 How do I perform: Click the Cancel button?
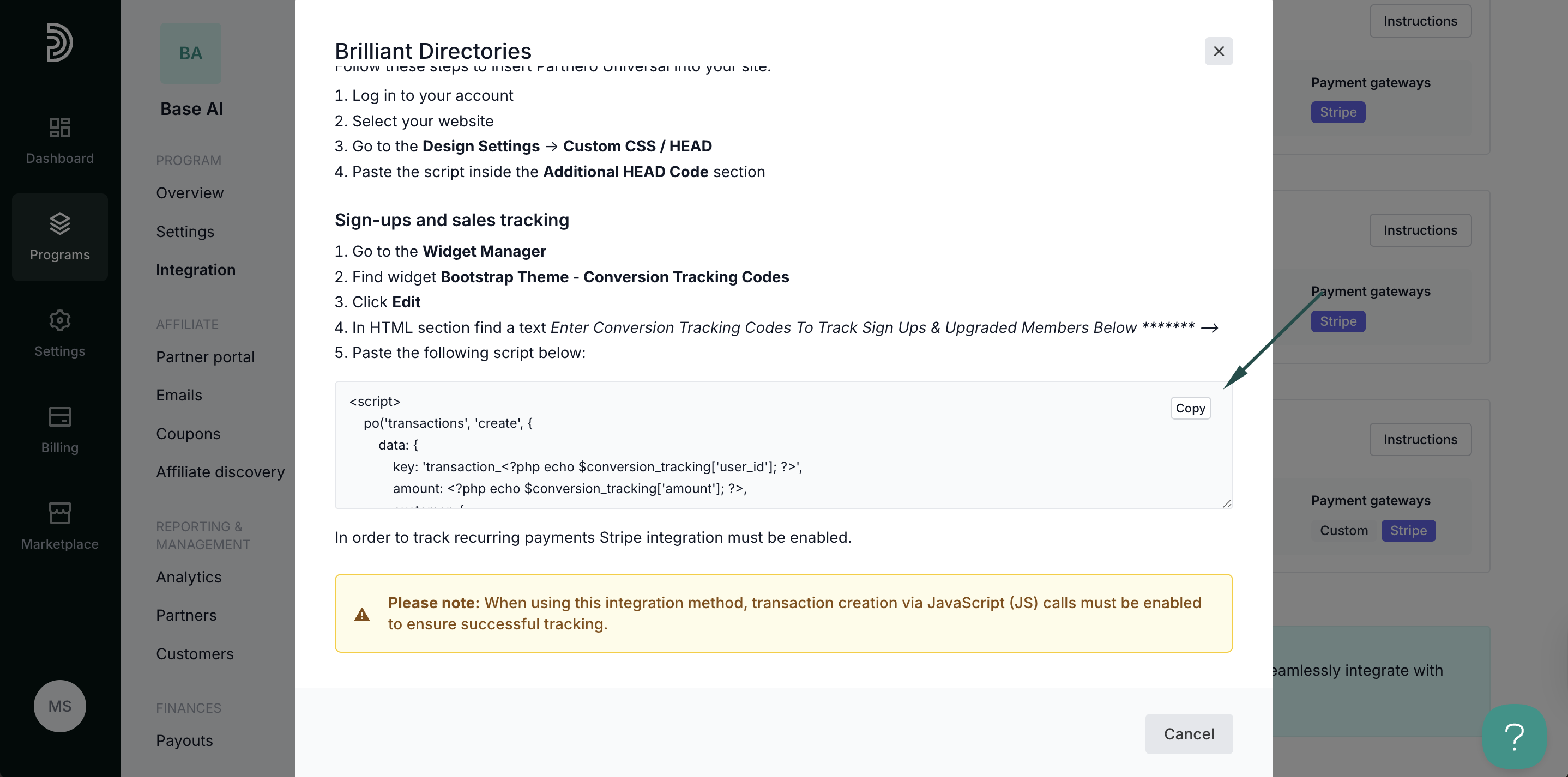pos(1189,734)
